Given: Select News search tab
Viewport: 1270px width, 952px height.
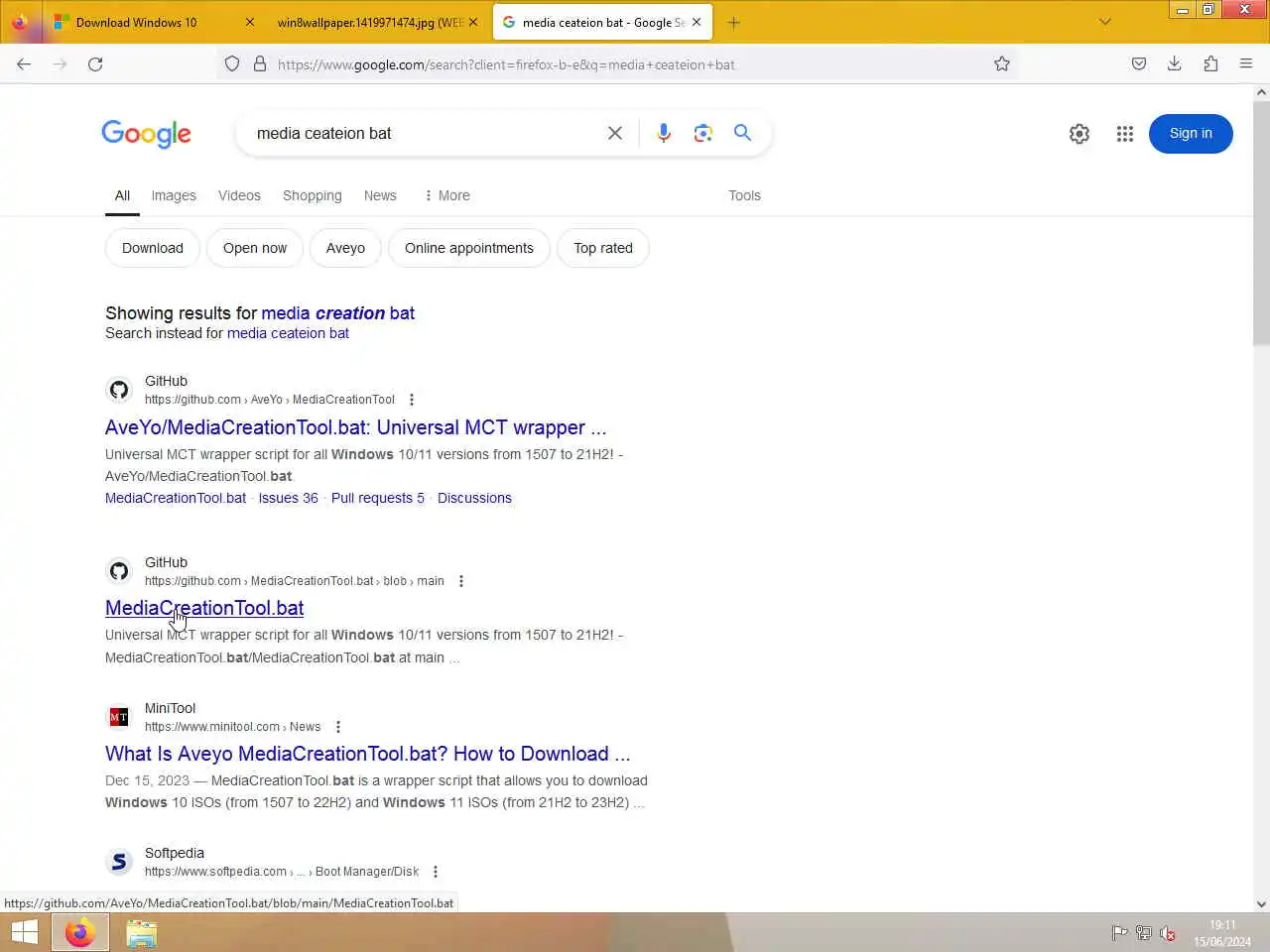Looking at the screenshot, I should tap(380, 195).
